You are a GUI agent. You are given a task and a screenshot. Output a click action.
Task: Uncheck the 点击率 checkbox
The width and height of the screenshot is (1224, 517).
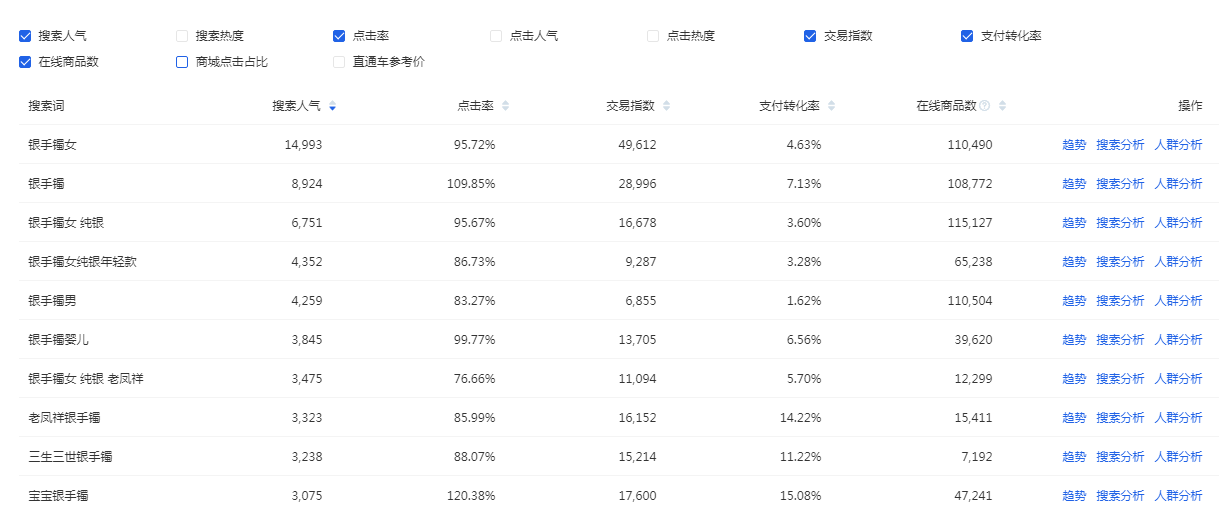(x=339, y=36)
